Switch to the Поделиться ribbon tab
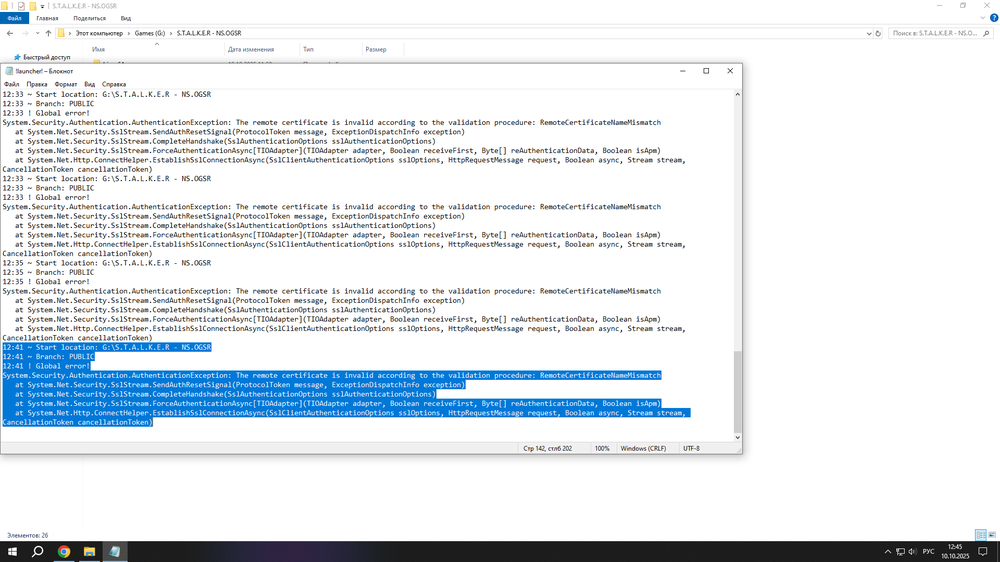The width and height of the screenshot is (1000, 562). [x=89, y=18]
